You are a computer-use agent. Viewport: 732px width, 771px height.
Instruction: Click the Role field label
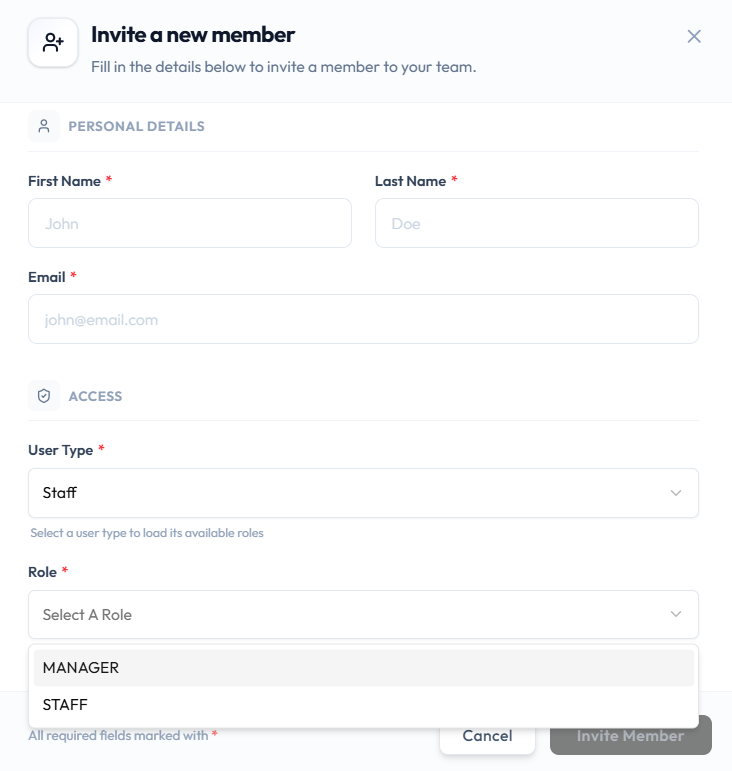42,572
